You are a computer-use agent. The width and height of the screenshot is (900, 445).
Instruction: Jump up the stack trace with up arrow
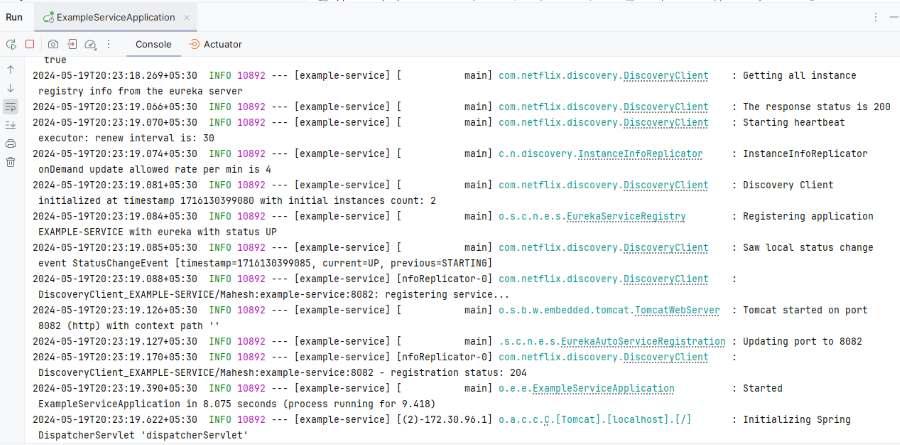pos(10,69)
